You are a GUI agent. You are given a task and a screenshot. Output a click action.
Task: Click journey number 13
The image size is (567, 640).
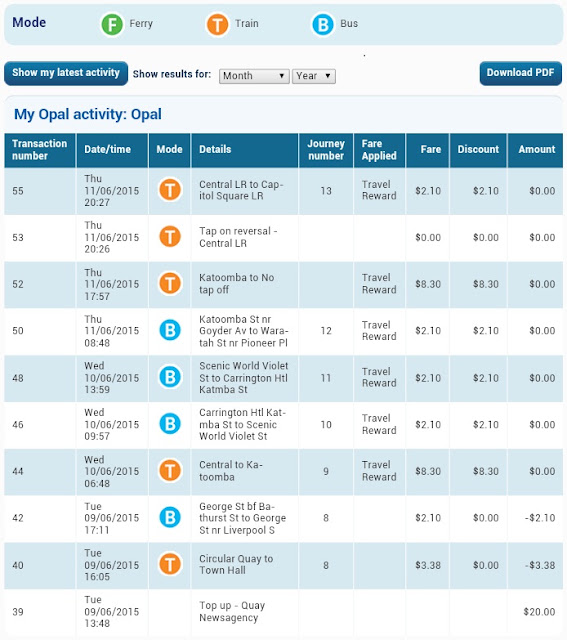pos(326,191)
